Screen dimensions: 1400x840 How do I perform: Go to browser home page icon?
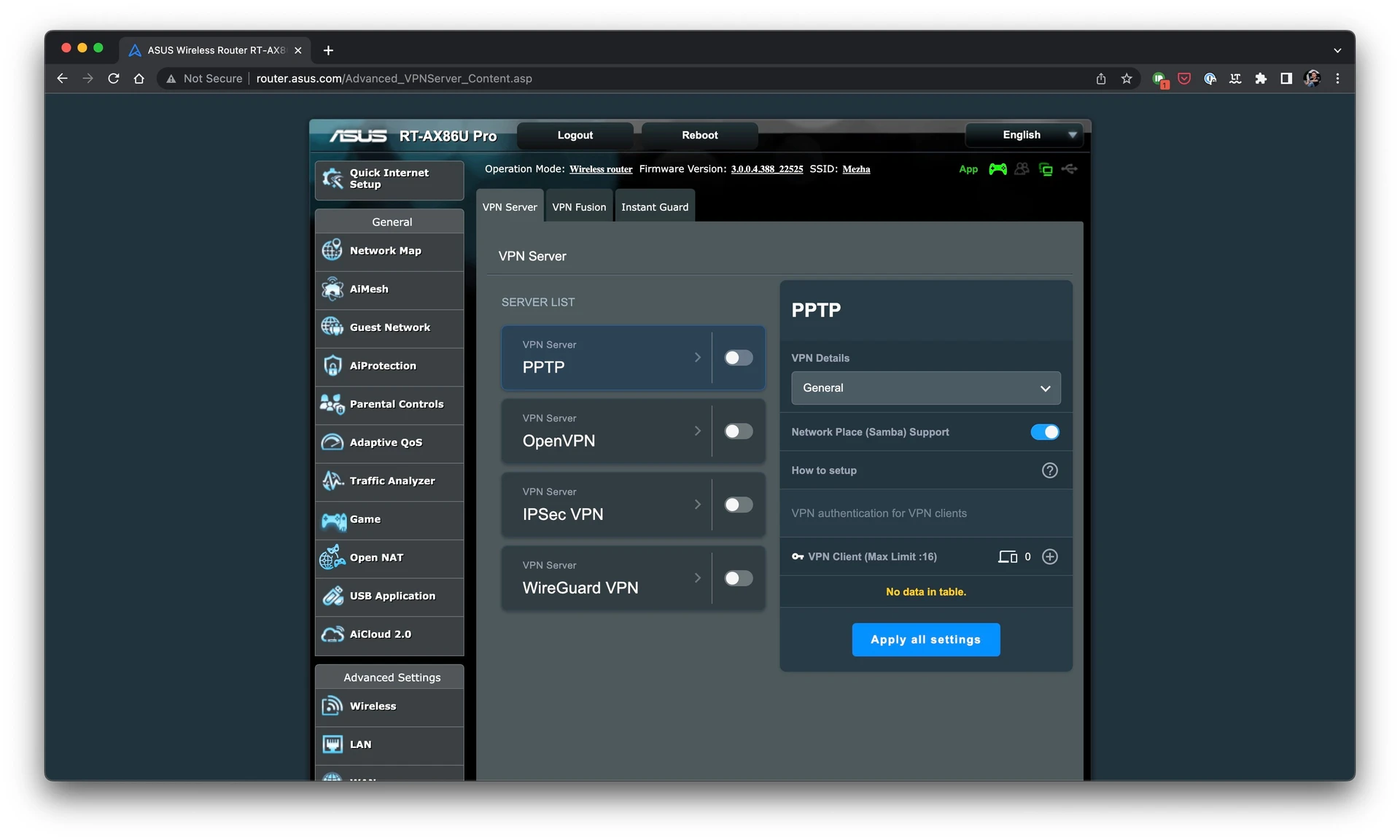(x=139, y=78)
